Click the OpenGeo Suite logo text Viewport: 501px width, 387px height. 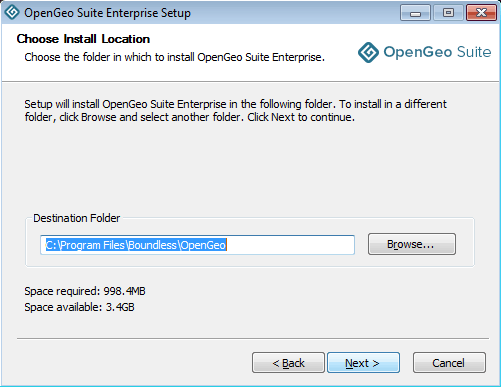pos(437,52)
